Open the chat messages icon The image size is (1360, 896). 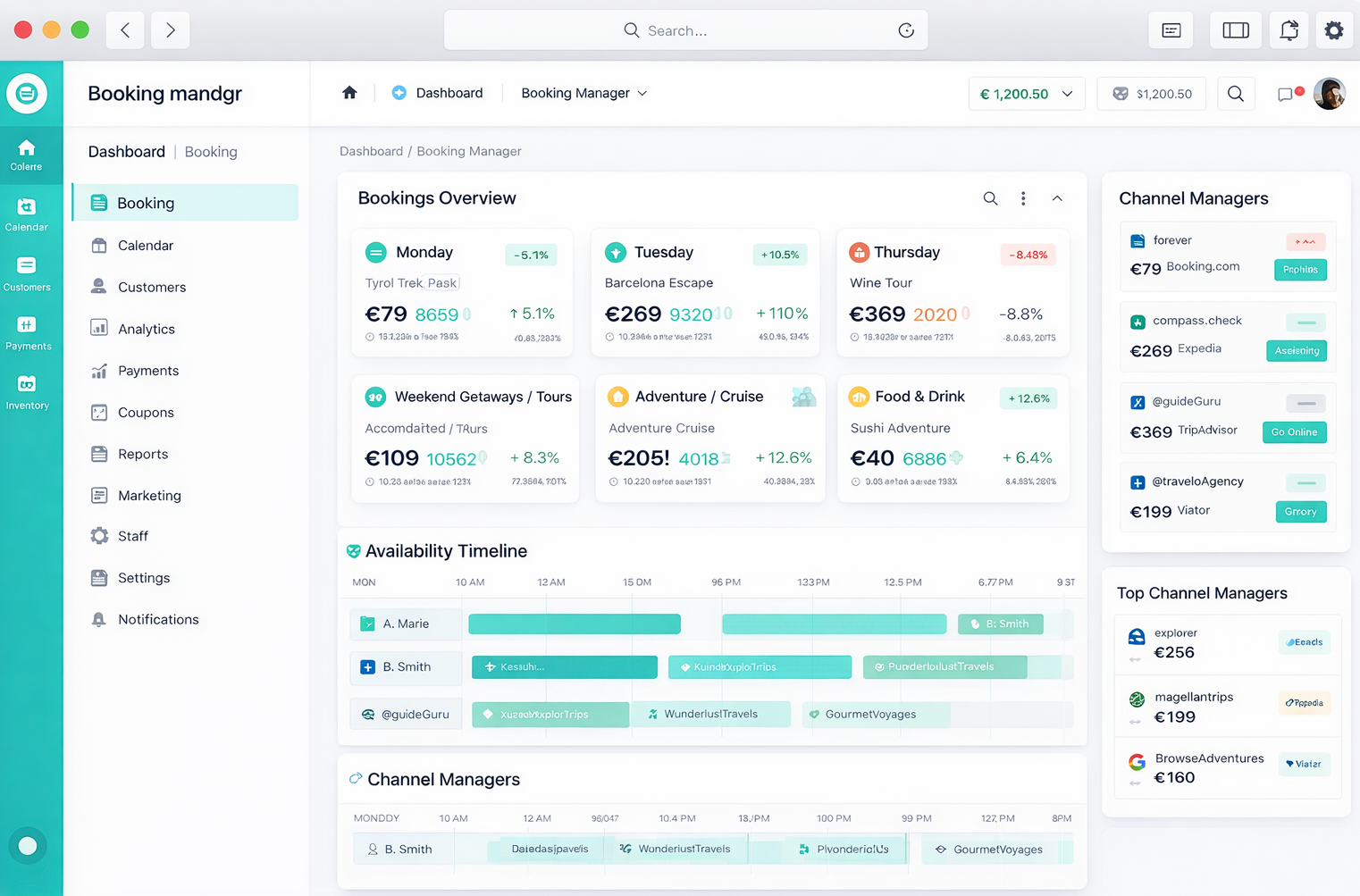click(x=1285, y=94)
